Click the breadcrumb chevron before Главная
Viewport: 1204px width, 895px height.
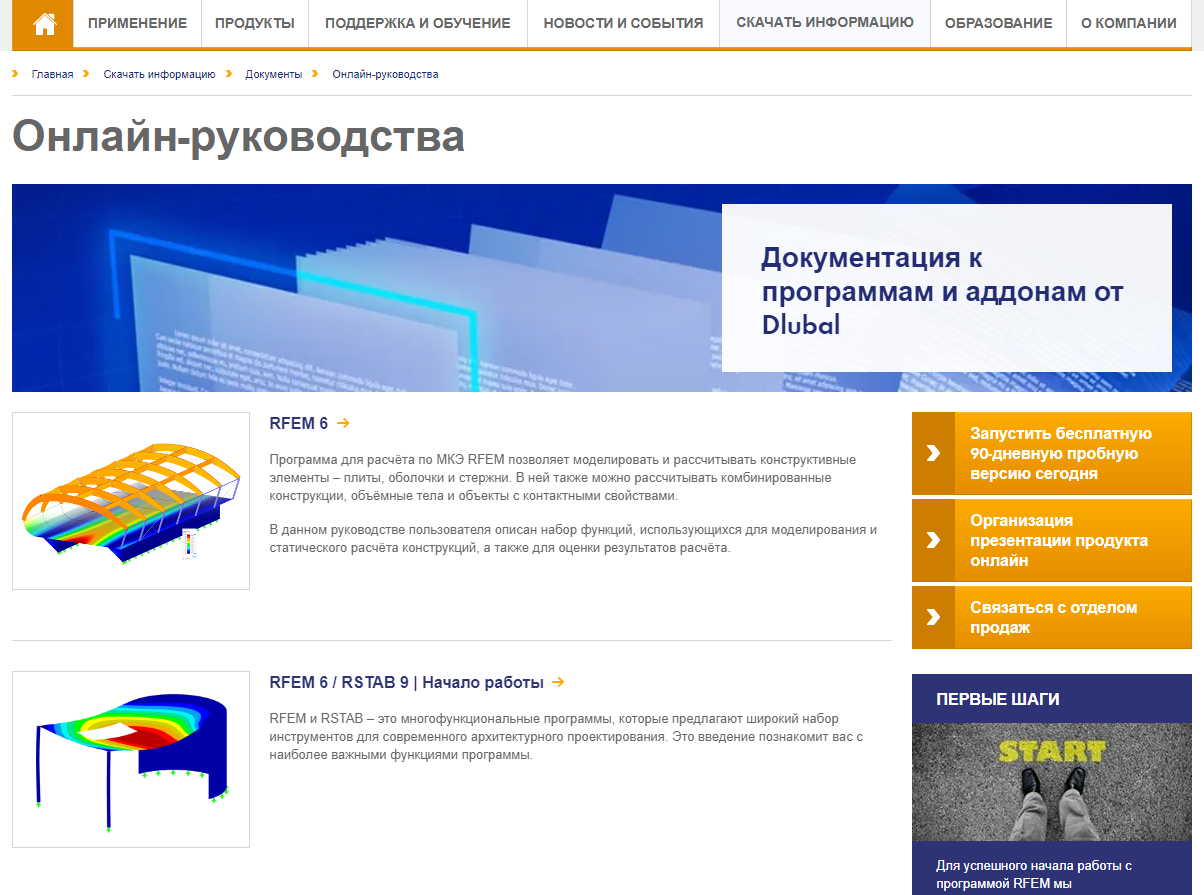(x=14, y=73)
